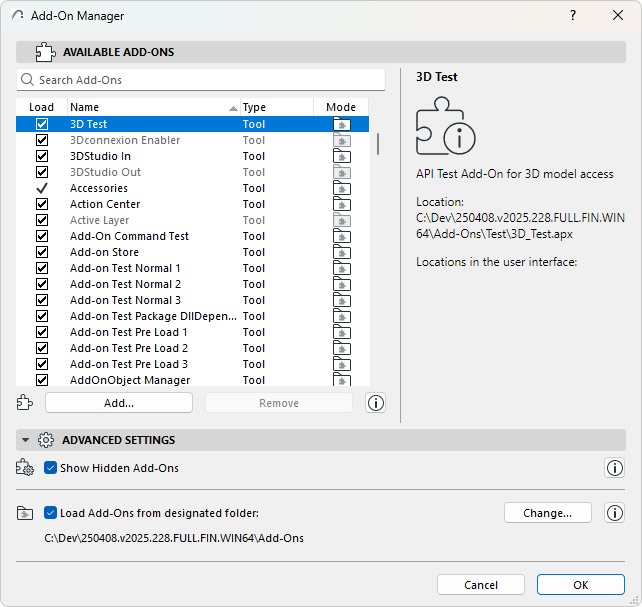Click mode icon for Add-on Test Normal 2

(x=342, y=284)
